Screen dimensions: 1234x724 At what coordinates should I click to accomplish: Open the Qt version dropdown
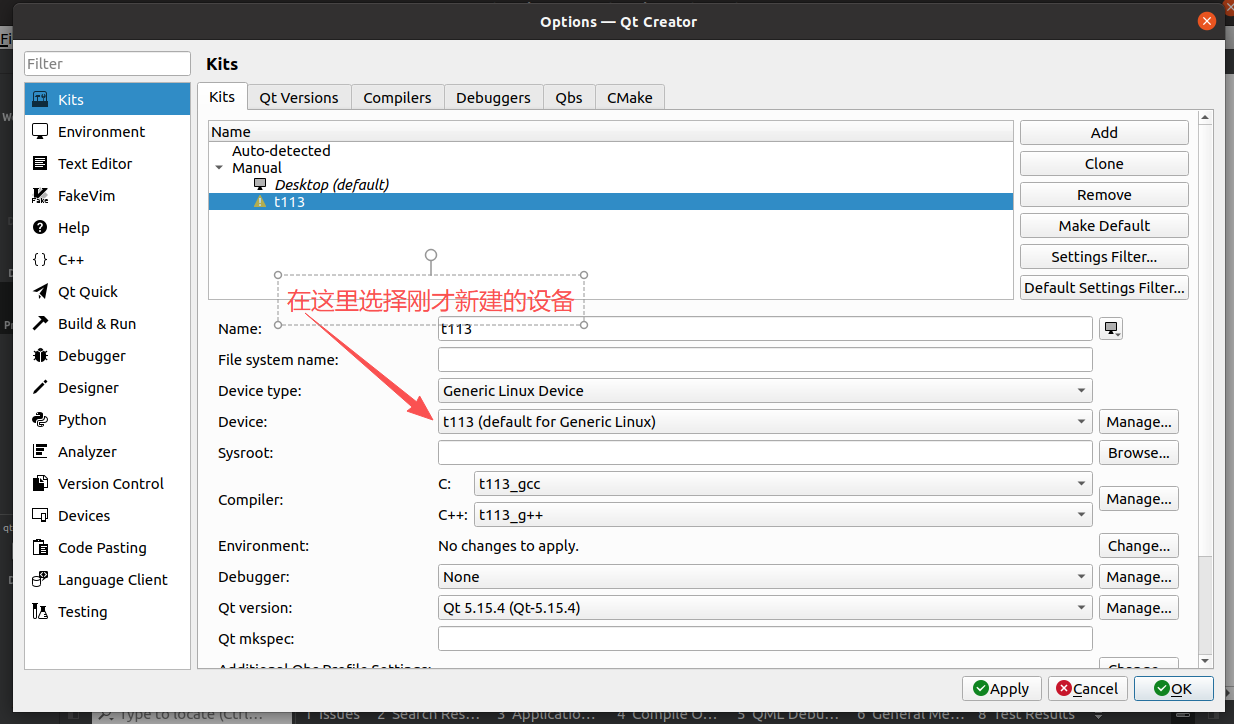click(765, 608)
